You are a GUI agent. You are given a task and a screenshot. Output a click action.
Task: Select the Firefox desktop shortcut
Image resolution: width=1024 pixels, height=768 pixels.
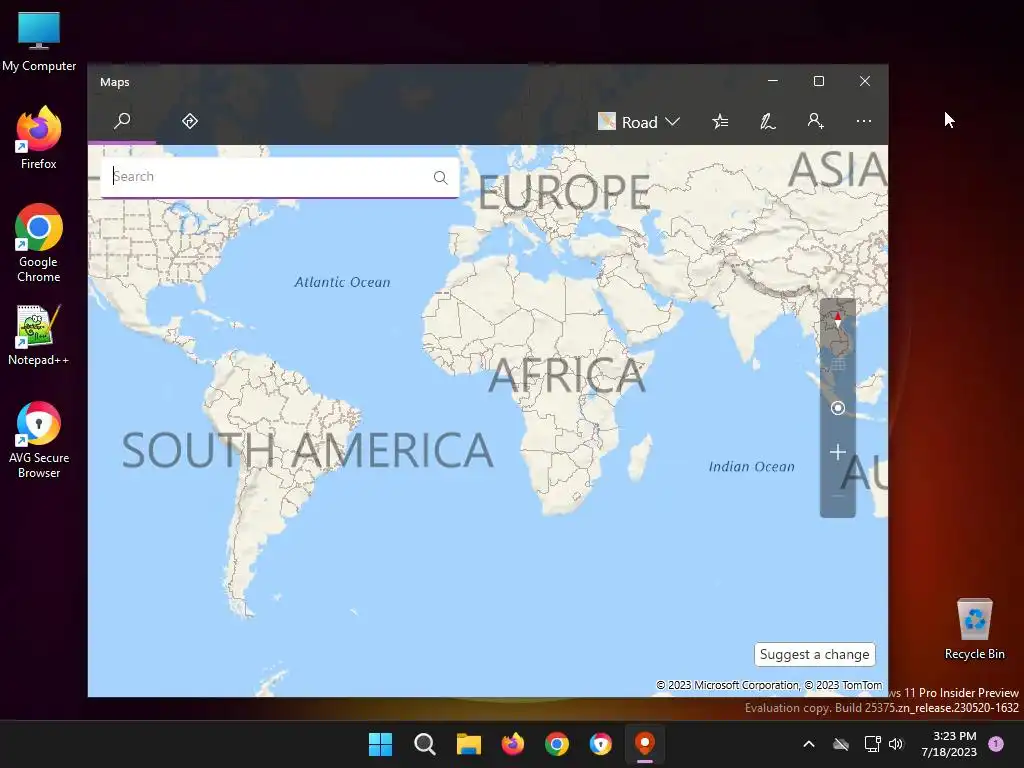pos(39,138)
